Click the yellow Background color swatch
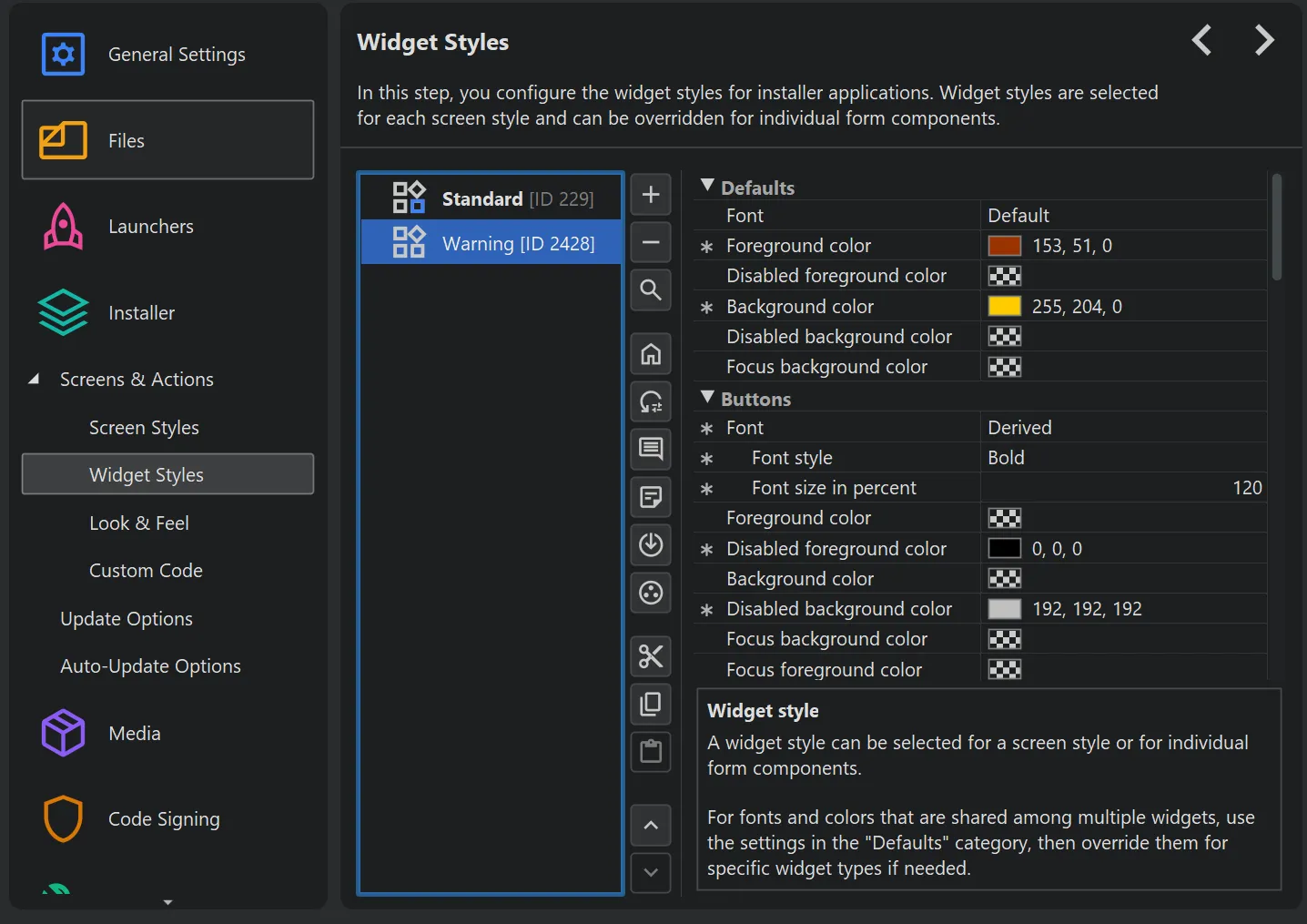Viewport: 1307px width, 924px height. click(1004, 307)
